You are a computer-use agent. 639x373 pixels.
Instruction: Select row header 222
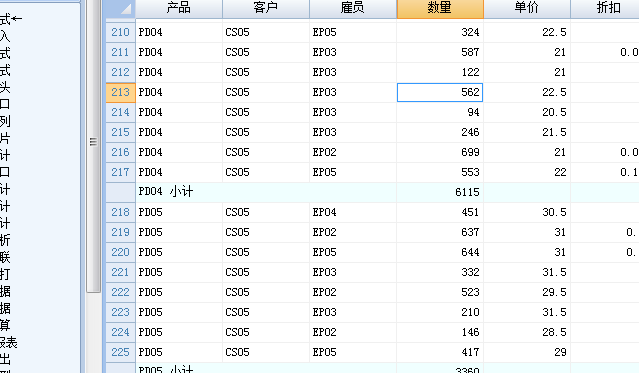pyautogui.click(x=121, y=292)
